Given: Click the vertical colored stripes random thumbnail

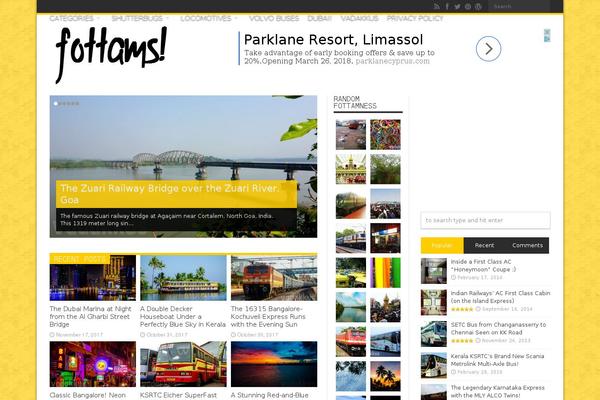Looking at the screenshot, I should pyautogui.click(x=385, y=273).
